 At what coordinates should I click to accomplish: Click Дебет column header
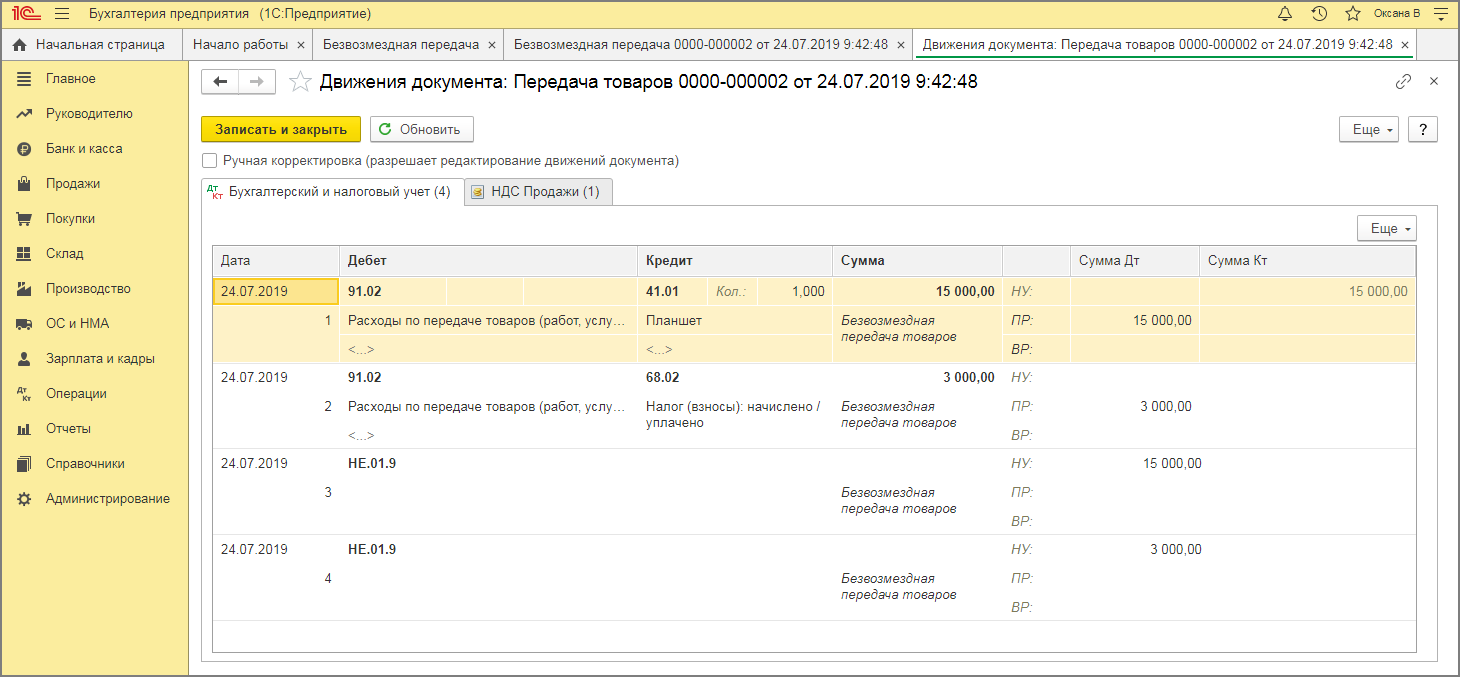(x=488, y=261)
